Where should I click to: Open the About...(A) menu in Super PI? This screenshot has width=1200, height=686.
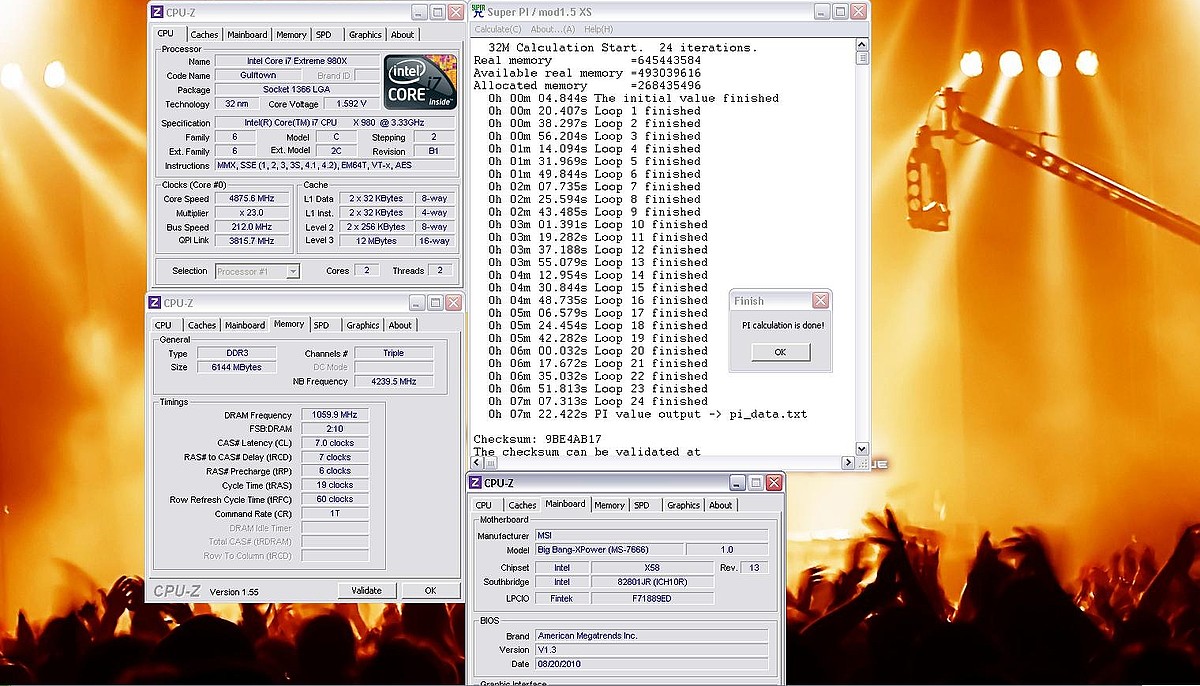(x=553, y=29)
